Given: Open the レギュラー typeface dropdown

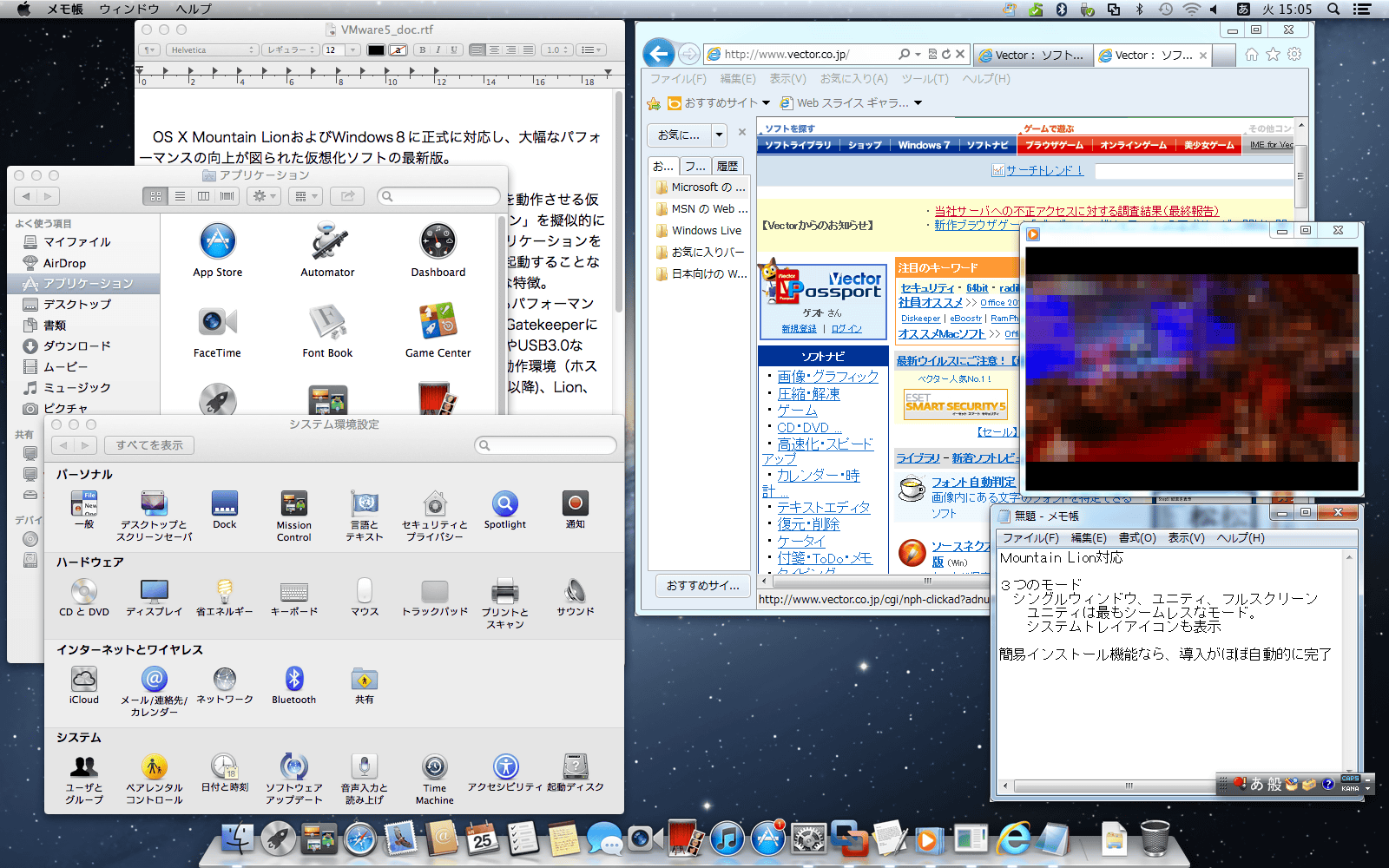Looking at the screenshot, I should pyautogui.click(x=291, y=49).
